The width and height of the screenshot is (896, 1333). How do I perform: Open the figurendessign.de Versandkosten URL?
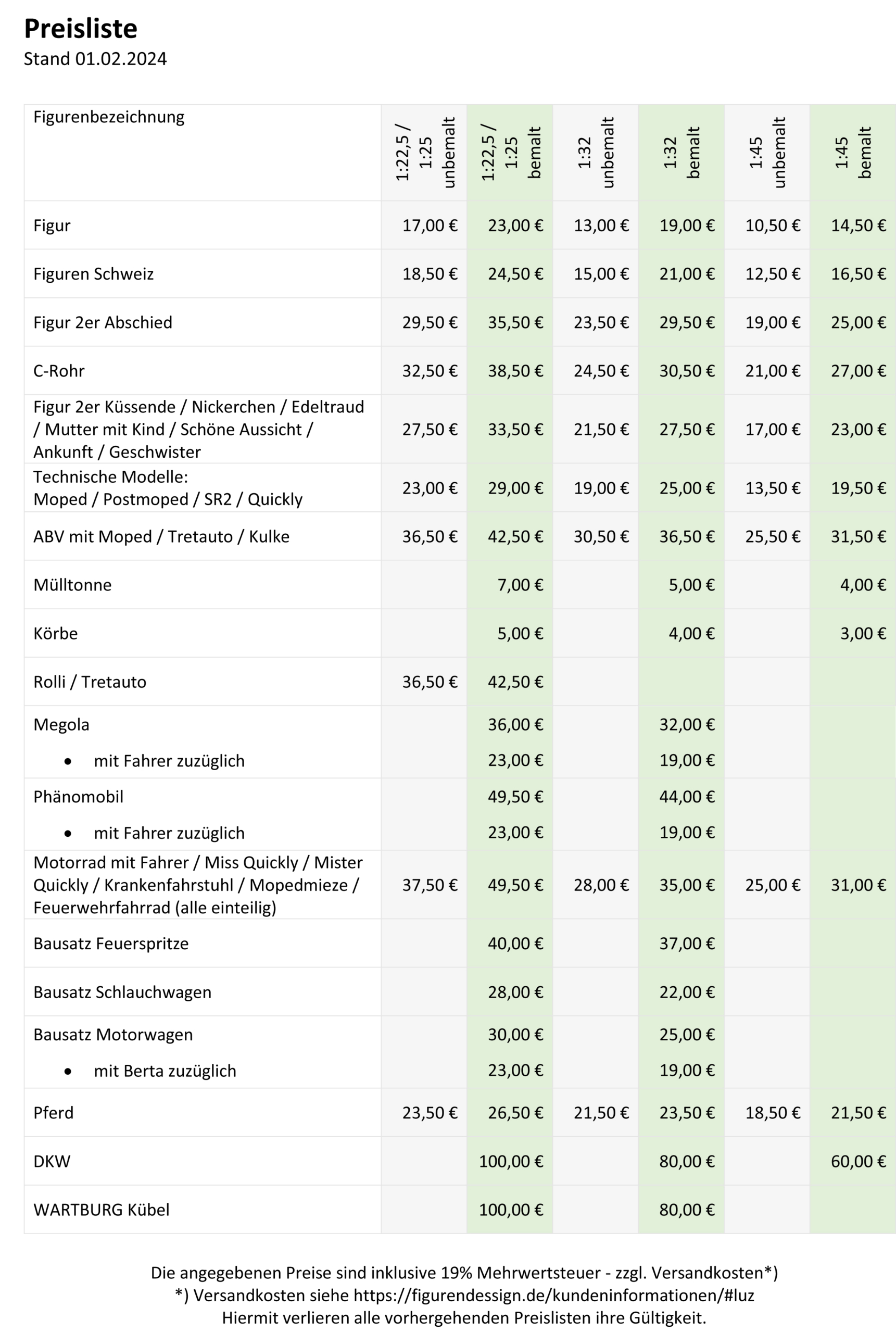point(553,1296)
